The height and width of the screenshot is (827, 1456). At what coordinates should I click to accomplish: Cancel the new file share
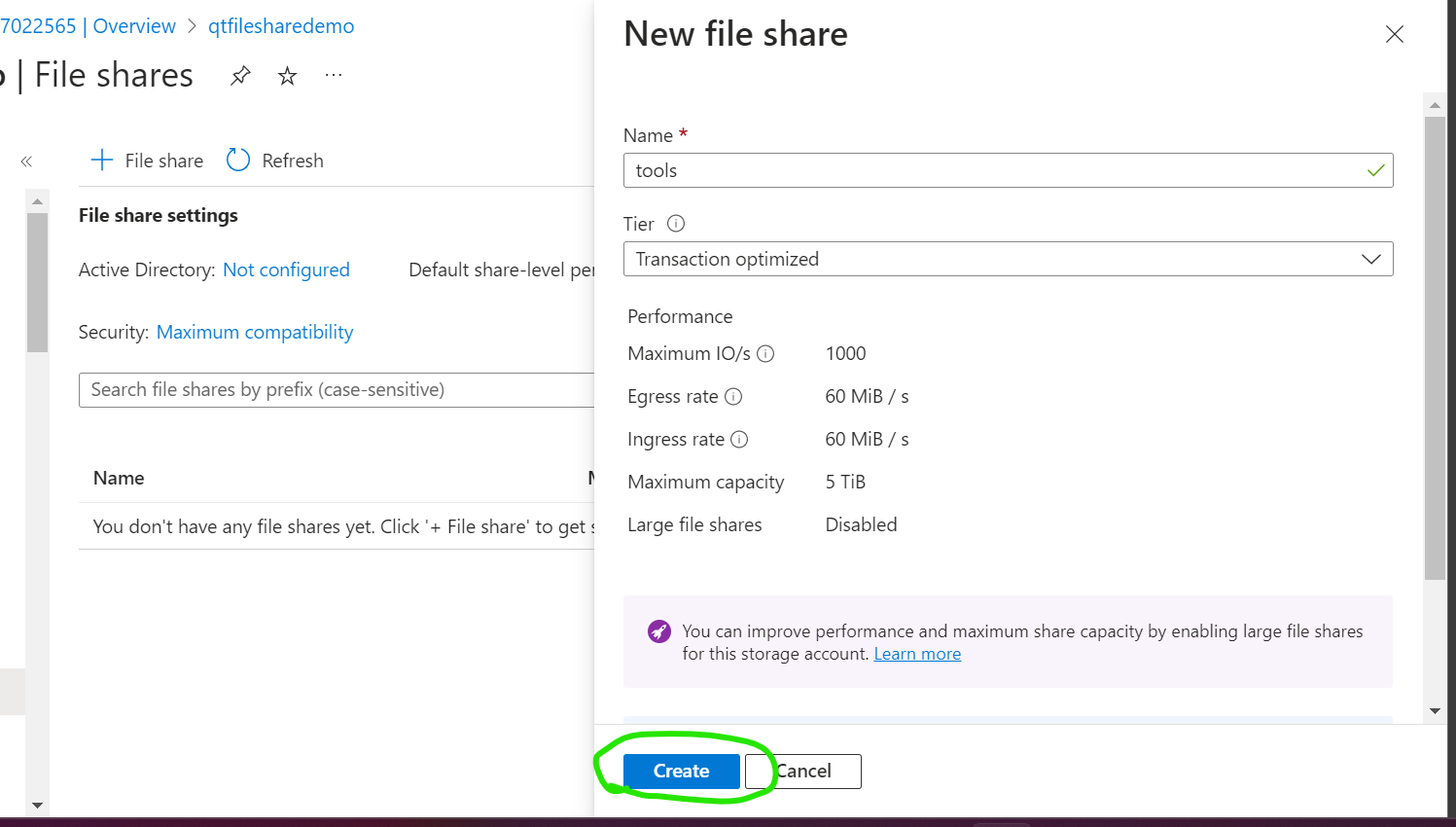[803, 772]
